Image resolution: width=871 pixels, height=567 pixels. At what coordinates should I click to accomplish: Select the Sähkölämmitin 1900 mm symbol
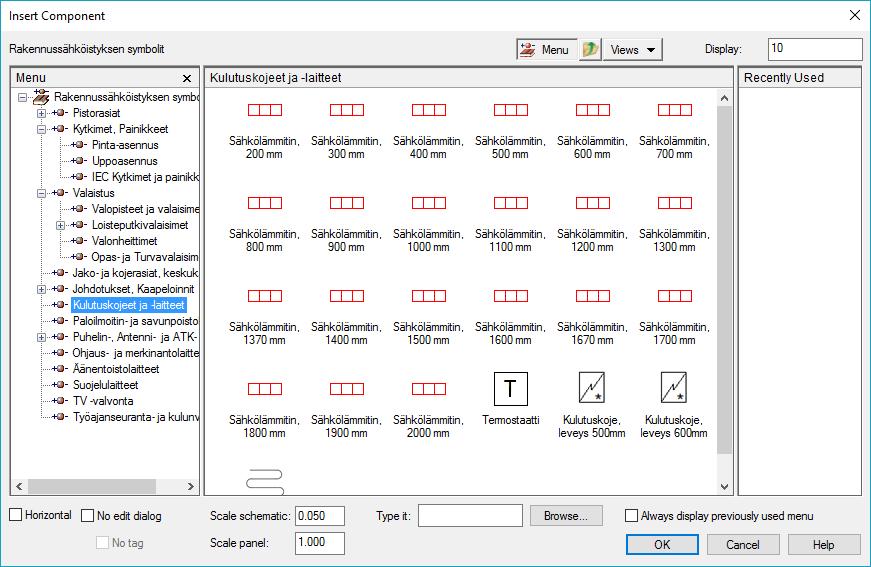347,389
